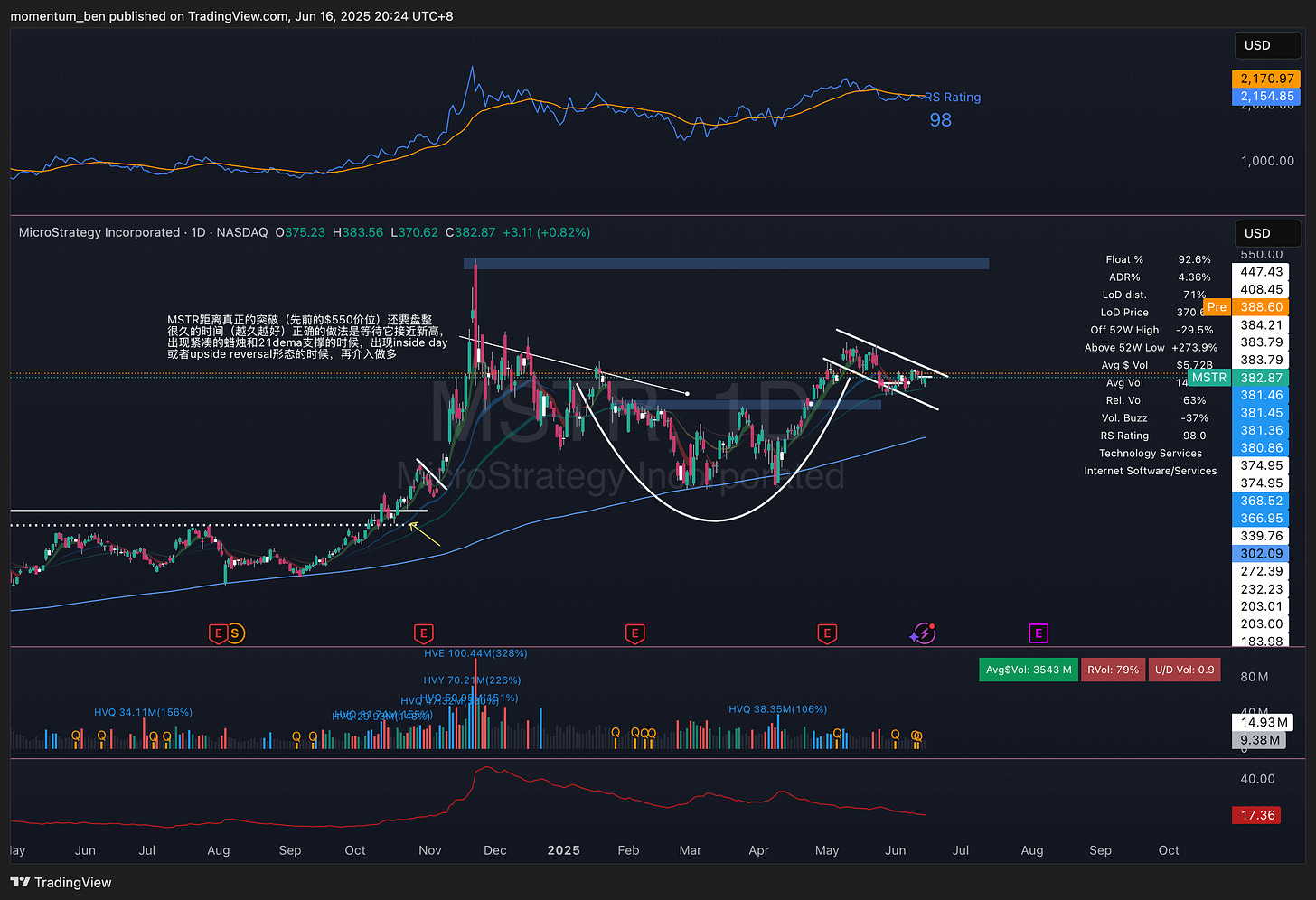Image resolution: width=1316 pixels, height=900 pixels.
Task: Click the orange Pre 388.60 price label
Action: pos(1245,307)
